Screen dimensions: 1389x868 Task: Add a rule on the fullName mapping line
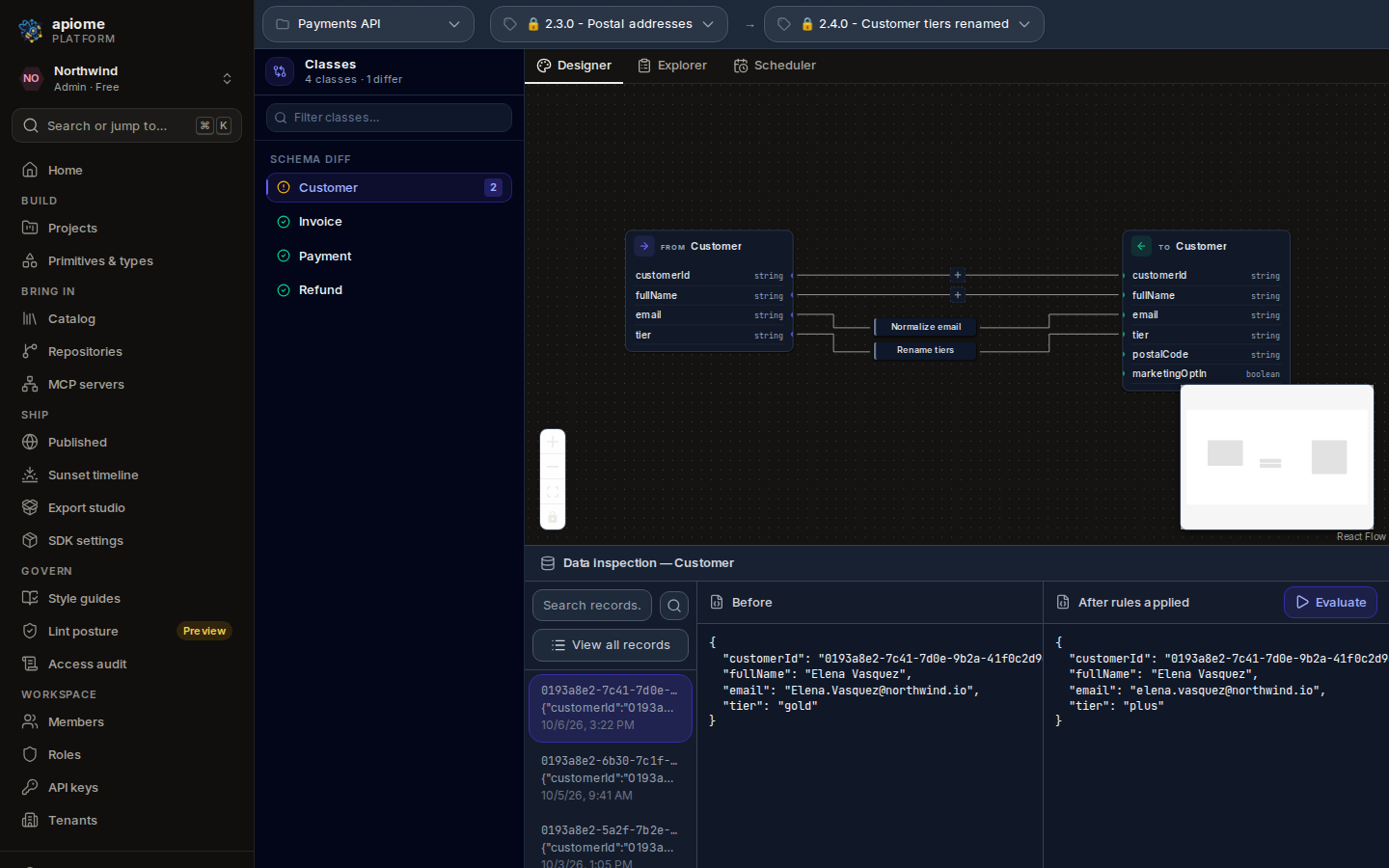[x=958, y=295]
